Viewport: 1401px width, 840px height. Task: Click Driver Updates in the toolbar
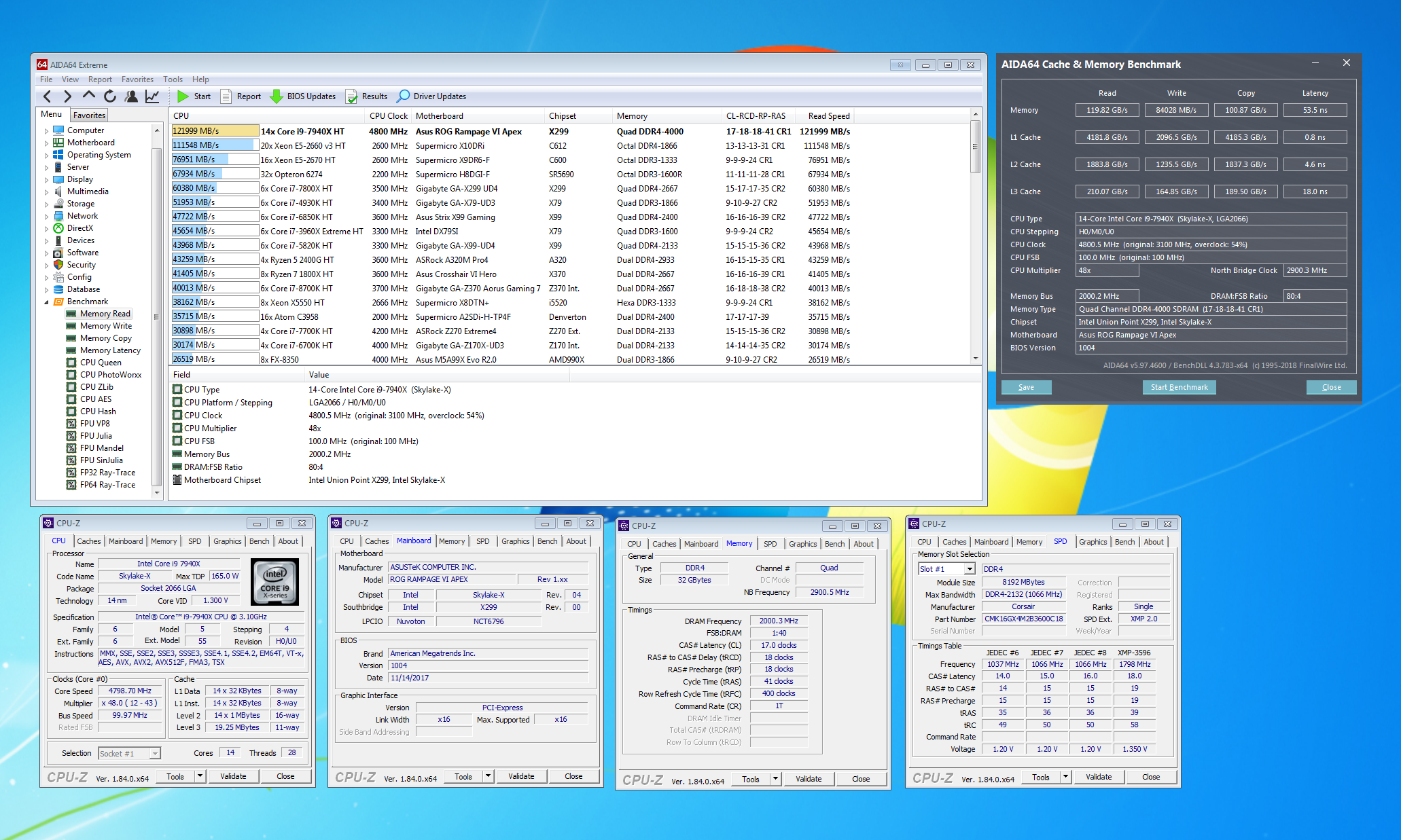click(x=431, y=96)
